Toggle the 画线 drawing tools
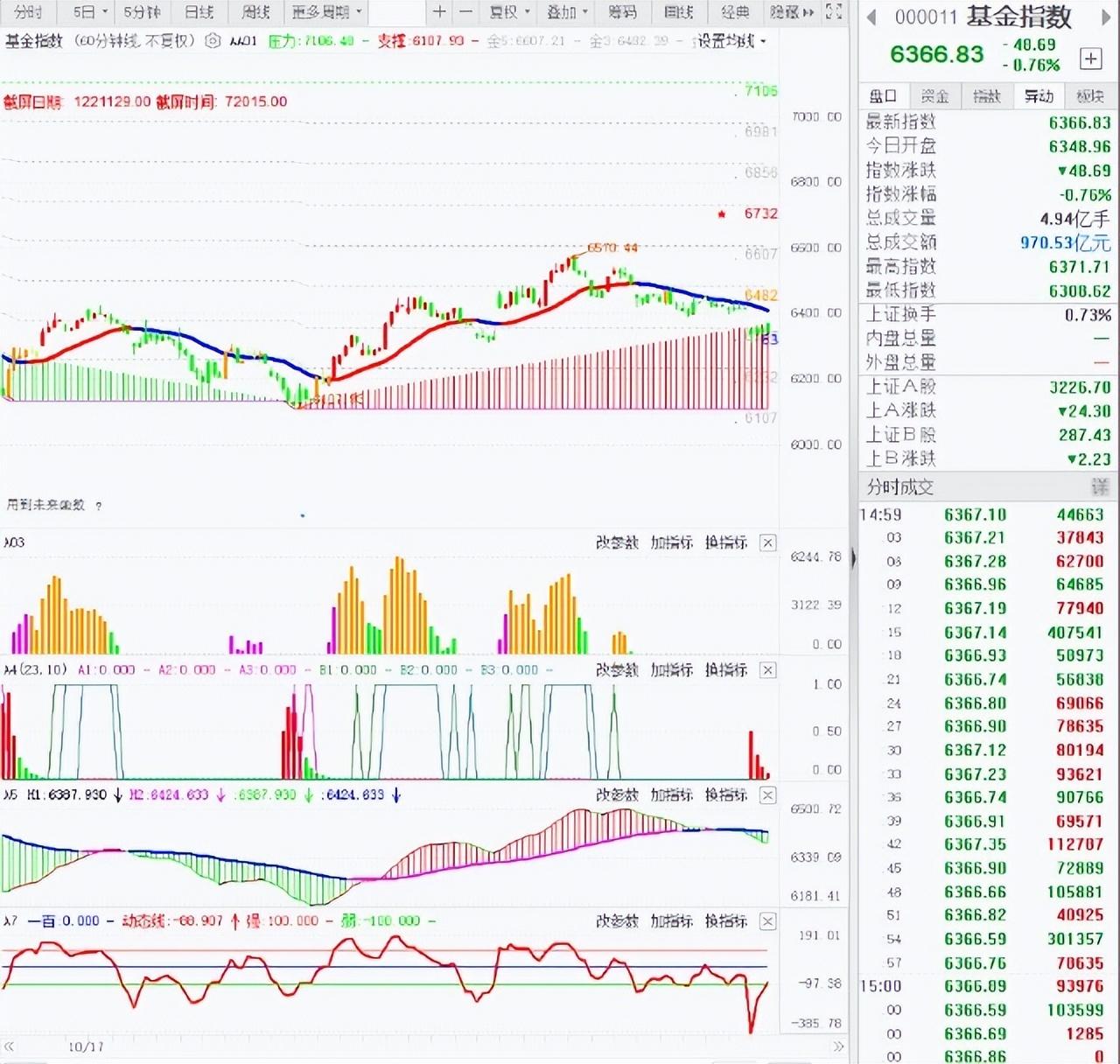Viewport: 1120px width, 1064px height. pos(679,12)
